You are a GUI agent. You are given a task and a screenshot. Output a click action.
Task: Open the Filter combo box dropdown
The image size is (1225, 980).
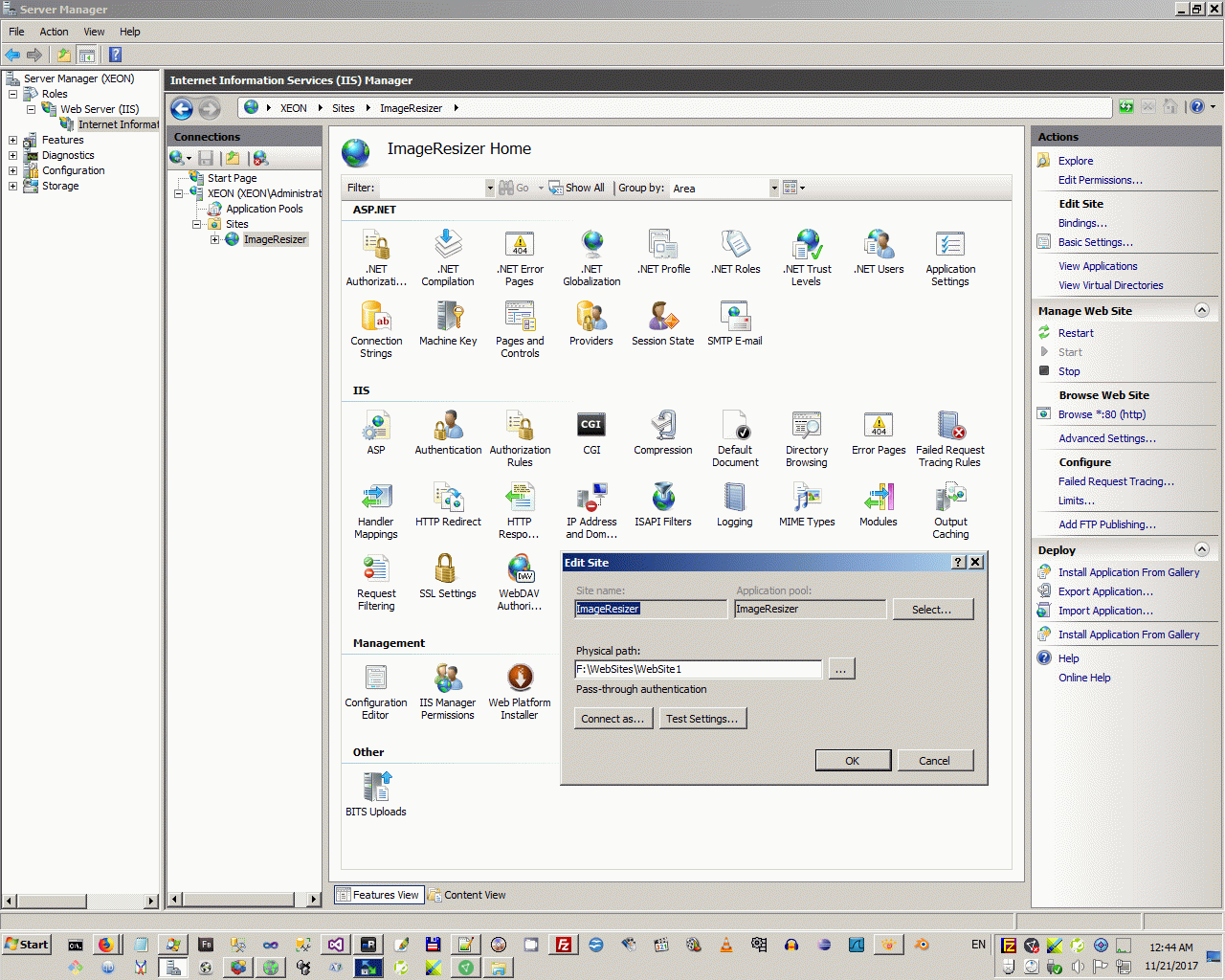(x=490, y=189)
